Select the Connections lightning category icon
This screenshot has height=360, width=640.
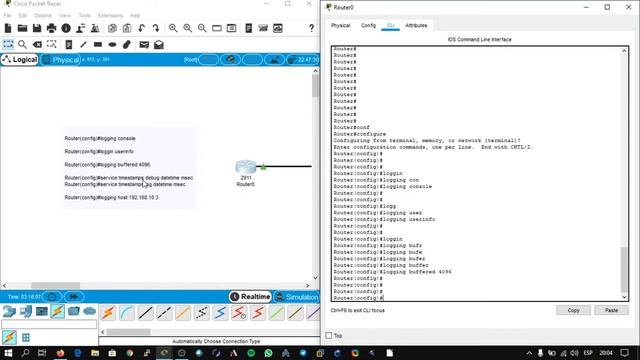coord(58,311)
